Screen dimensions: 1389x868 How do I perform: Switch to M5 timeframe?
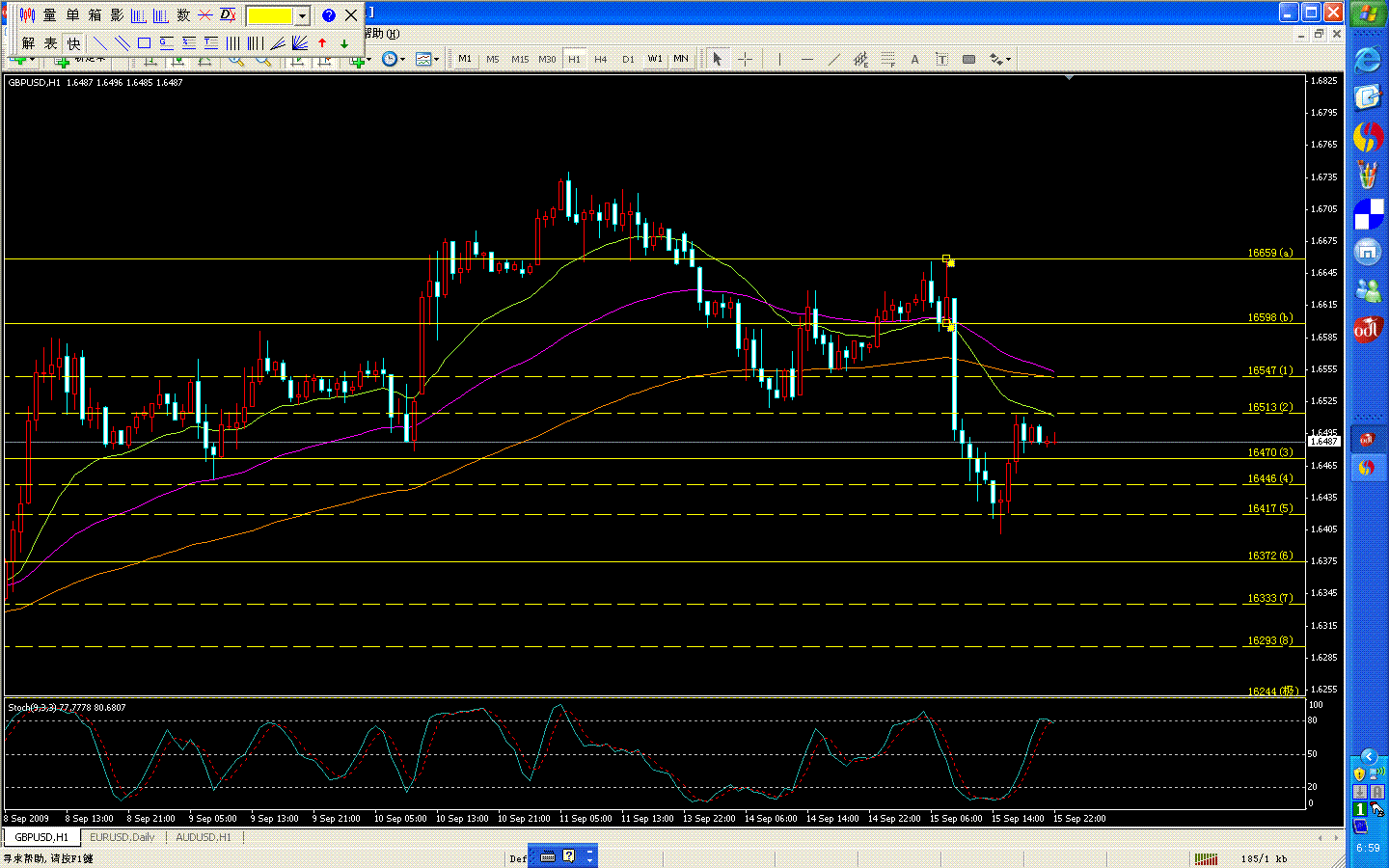click(493, 59)
